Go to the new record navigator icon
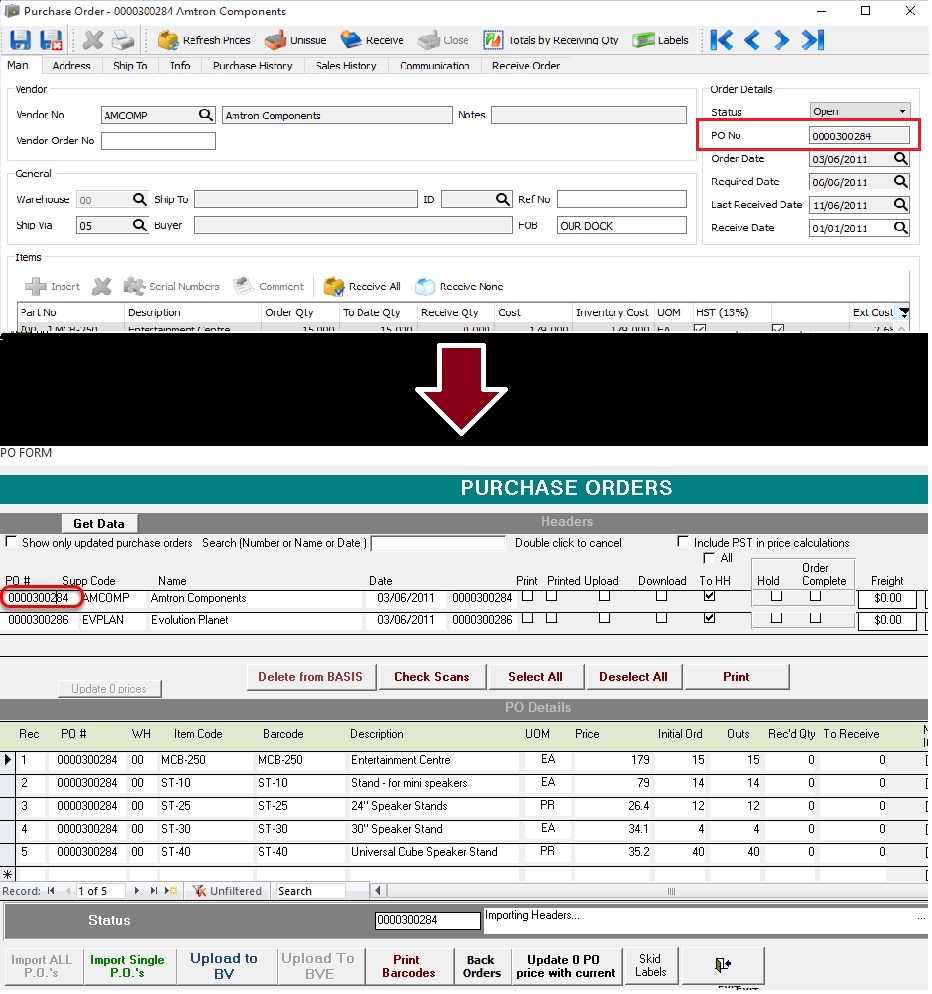 tap(170, 891)
